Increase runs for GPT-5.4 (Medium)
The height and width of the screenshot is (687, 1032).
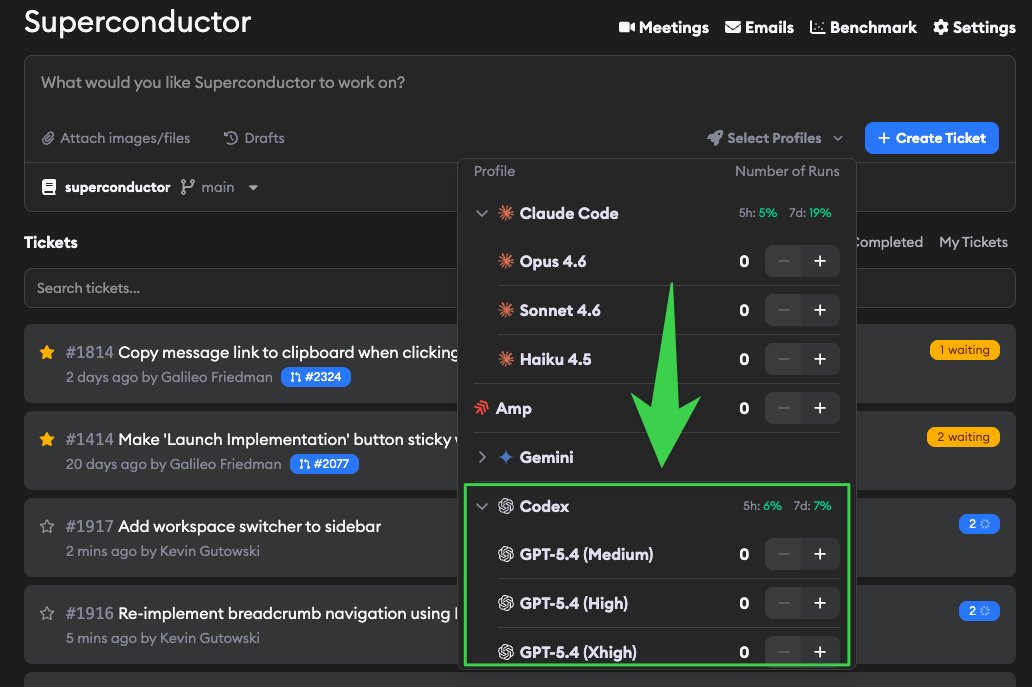click(820, 554)
